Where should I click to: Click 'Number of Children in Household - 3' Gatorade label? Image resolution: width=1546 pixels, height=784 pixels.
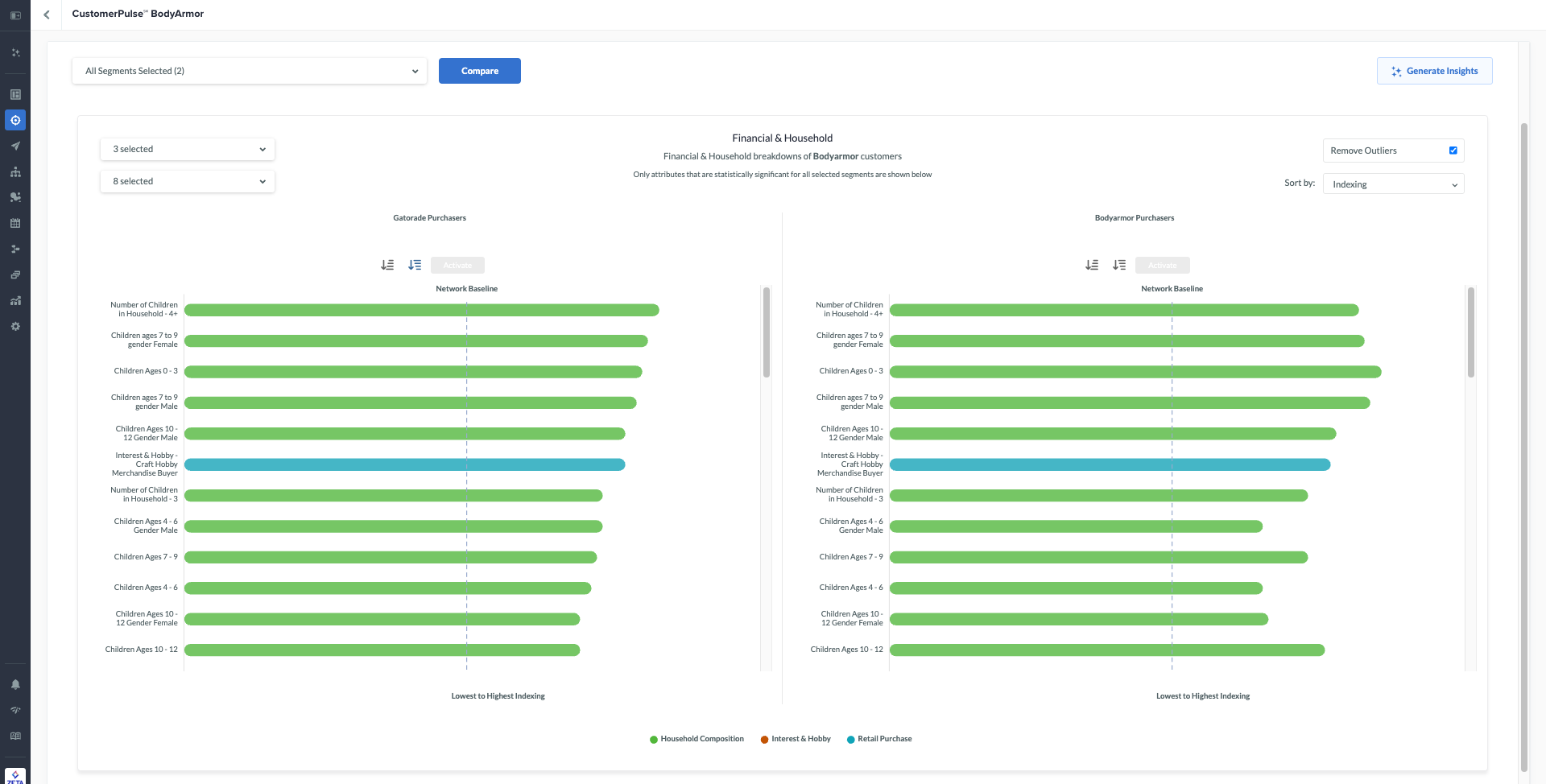pos(144,494)
